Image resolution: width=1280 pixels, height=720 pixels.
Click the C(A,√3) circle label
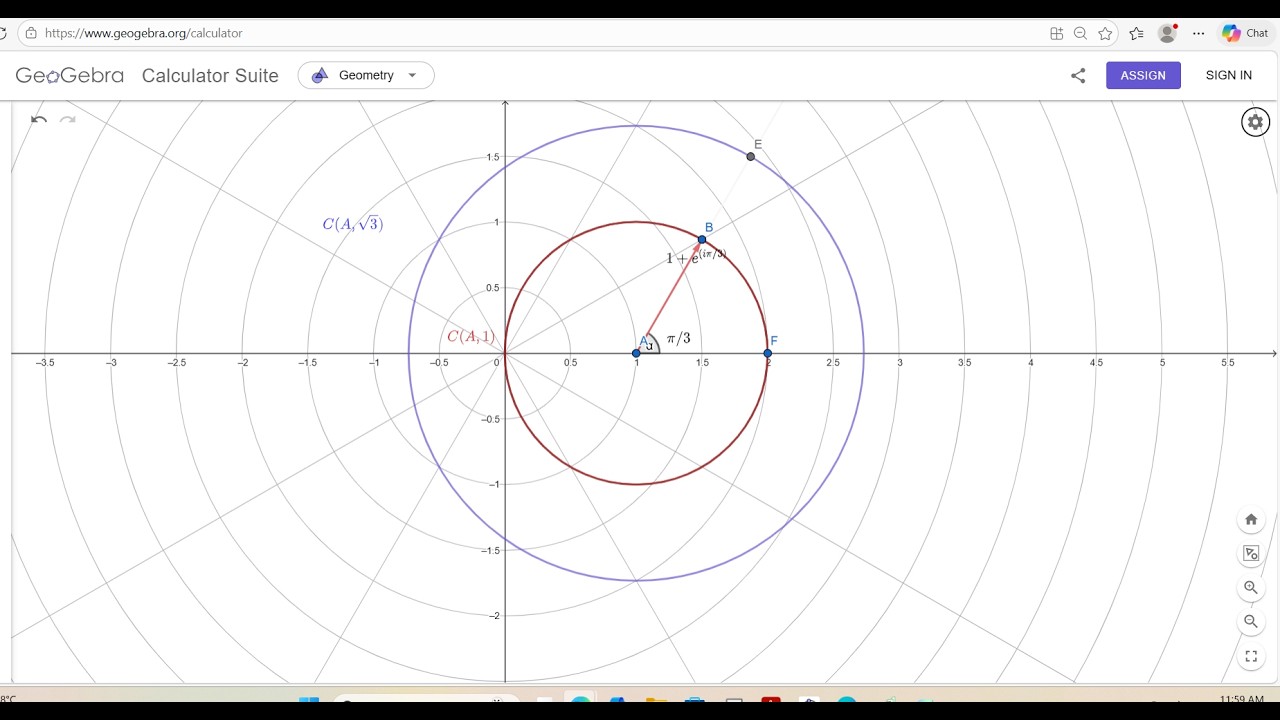pyautogui.click(x=353, y=224)
